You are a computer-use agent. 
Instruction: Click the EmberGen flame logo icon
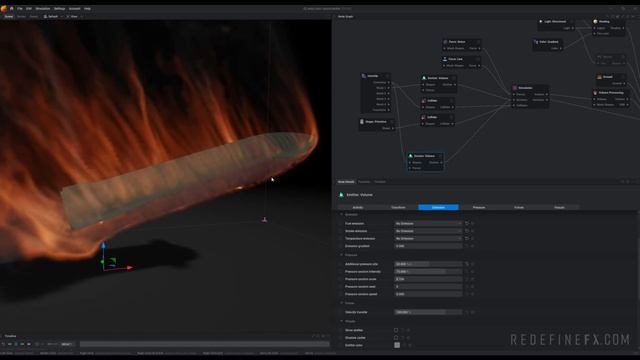pyautogui.click(x=4, y=9)
